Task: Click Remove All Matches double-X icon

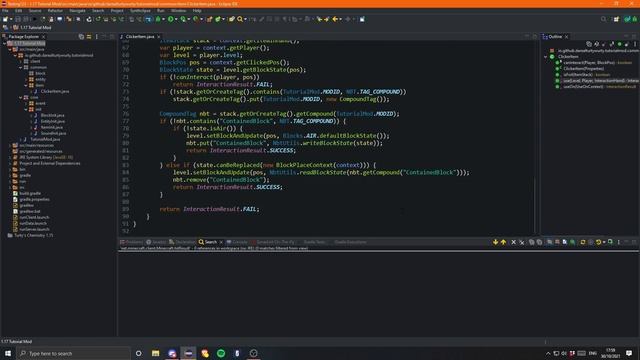Action: pos(522,242)
